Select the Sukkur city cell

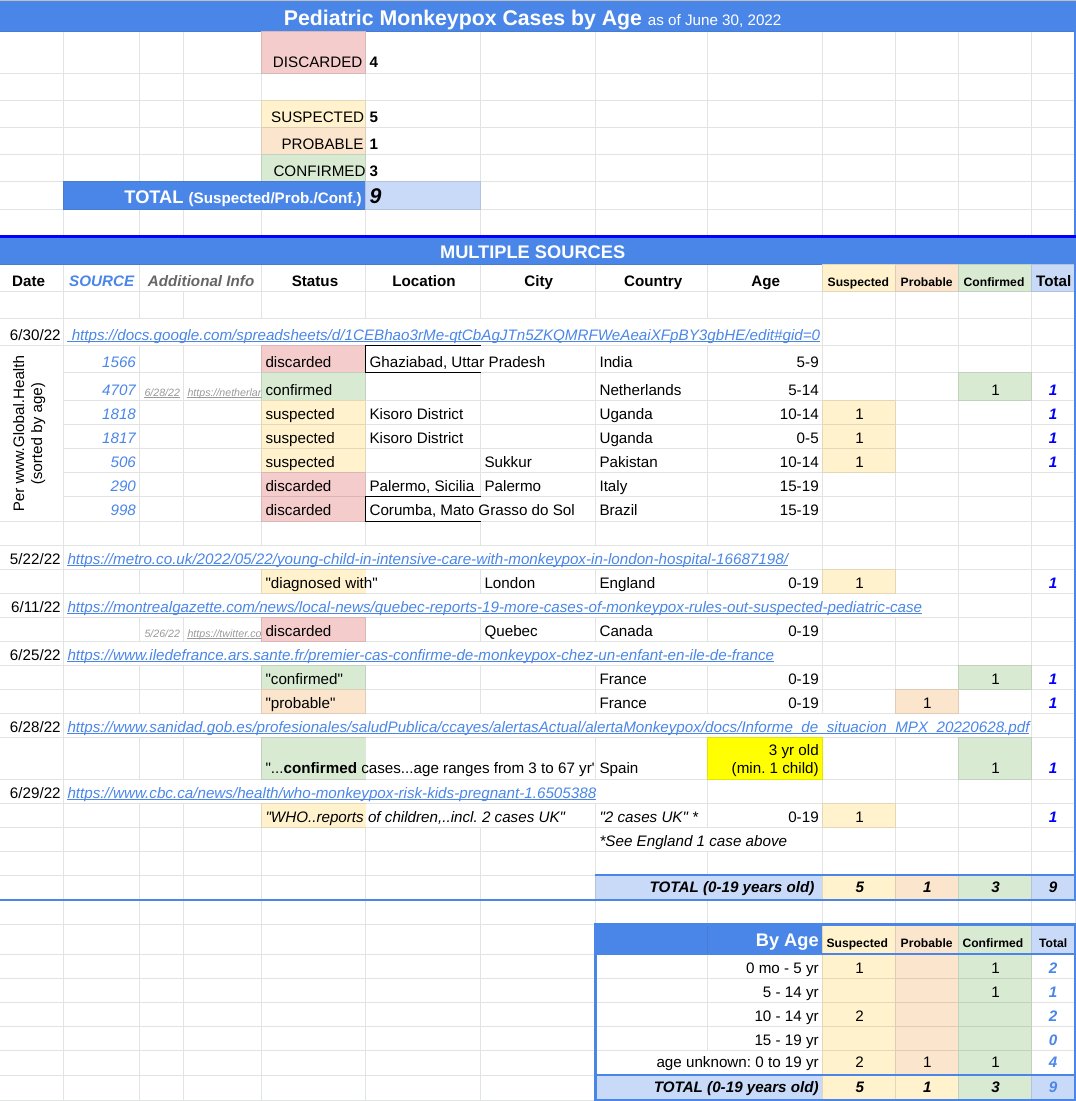[x=538, y=461]
